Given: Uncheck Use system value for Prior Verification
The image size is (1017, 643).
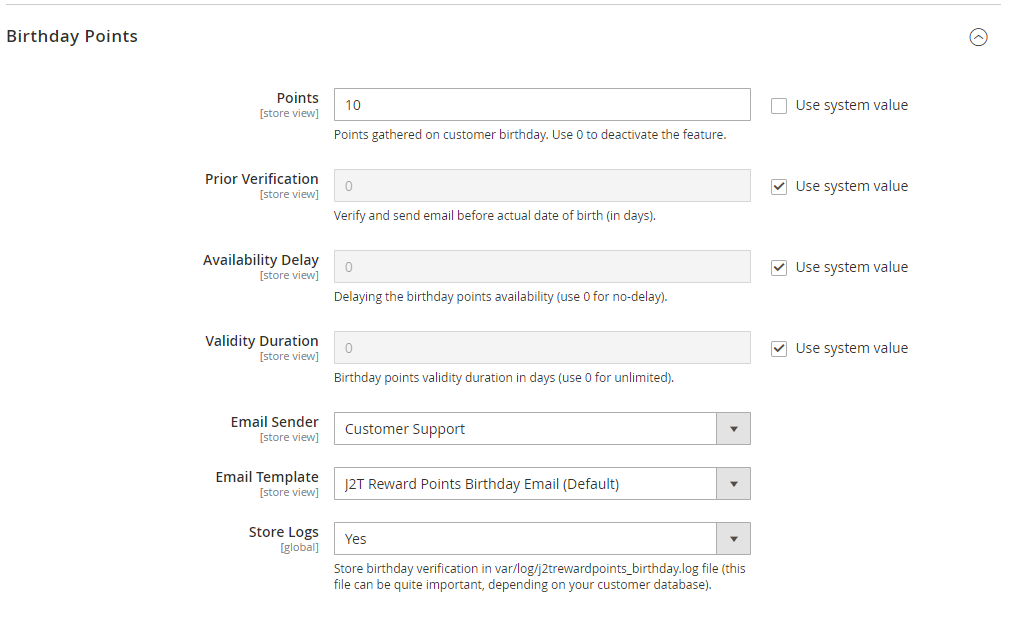Looking at the screenshot, I should tap(779, 186).
